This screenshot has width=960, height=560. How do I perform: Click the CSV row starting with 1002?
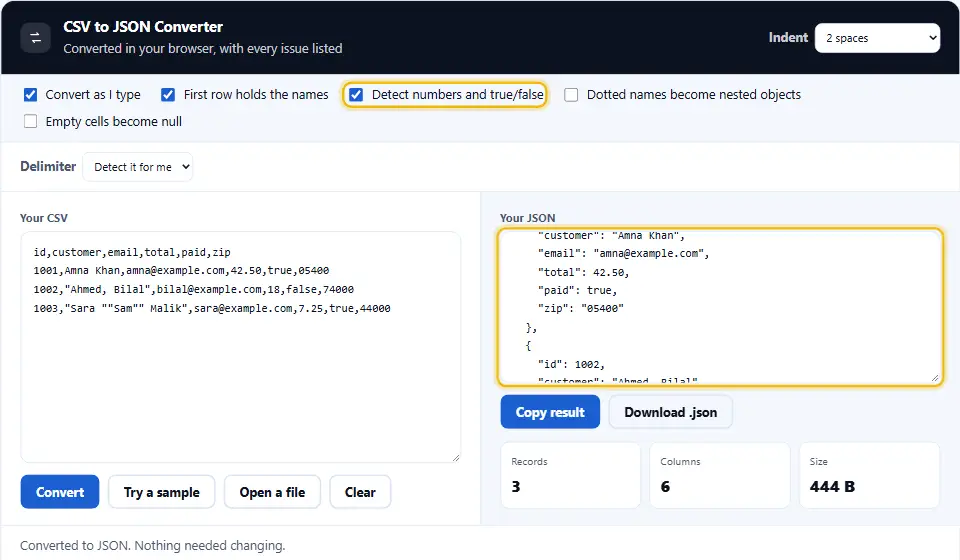[193, 289]
